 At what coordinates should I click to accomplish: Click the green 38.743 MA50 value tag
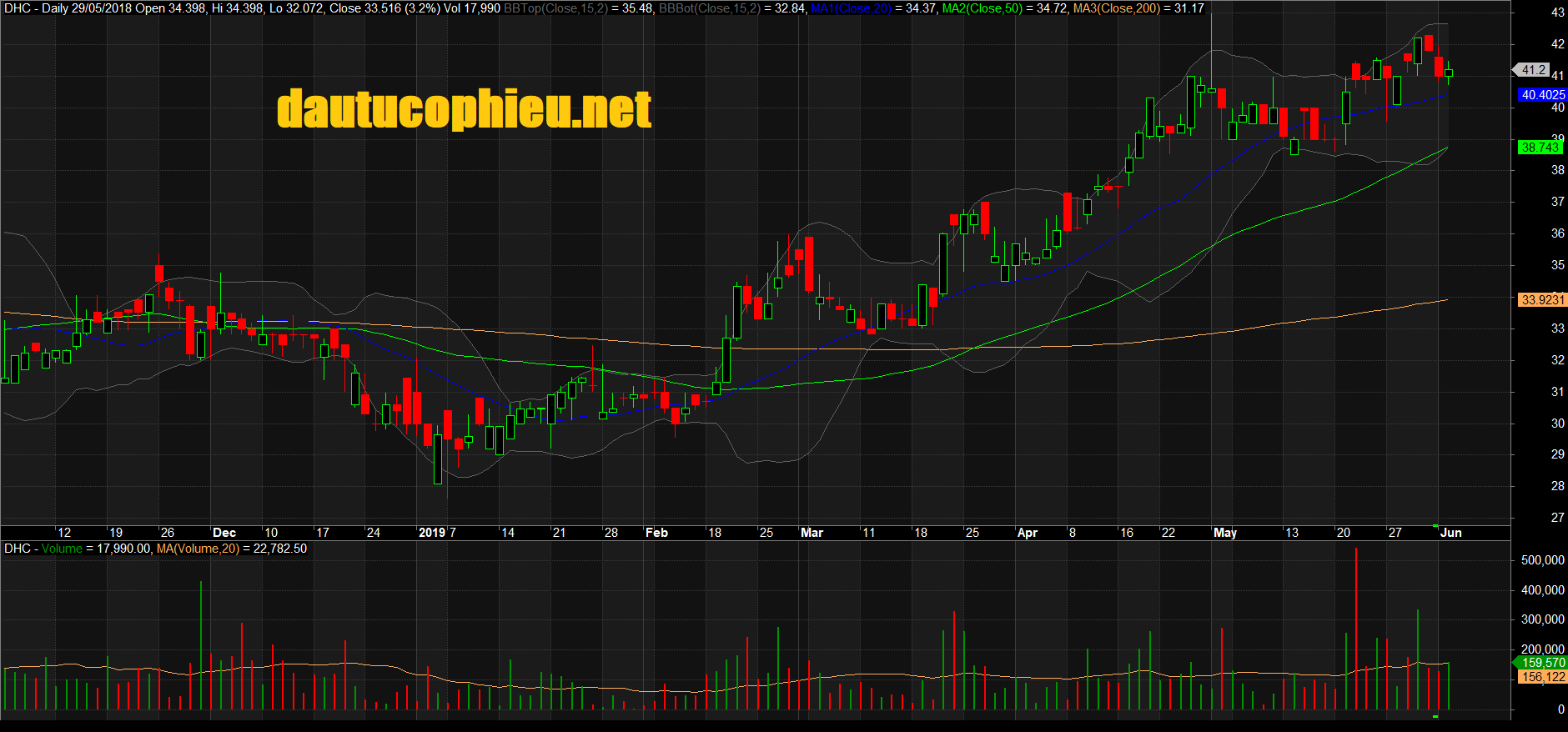pos(1540,148)
